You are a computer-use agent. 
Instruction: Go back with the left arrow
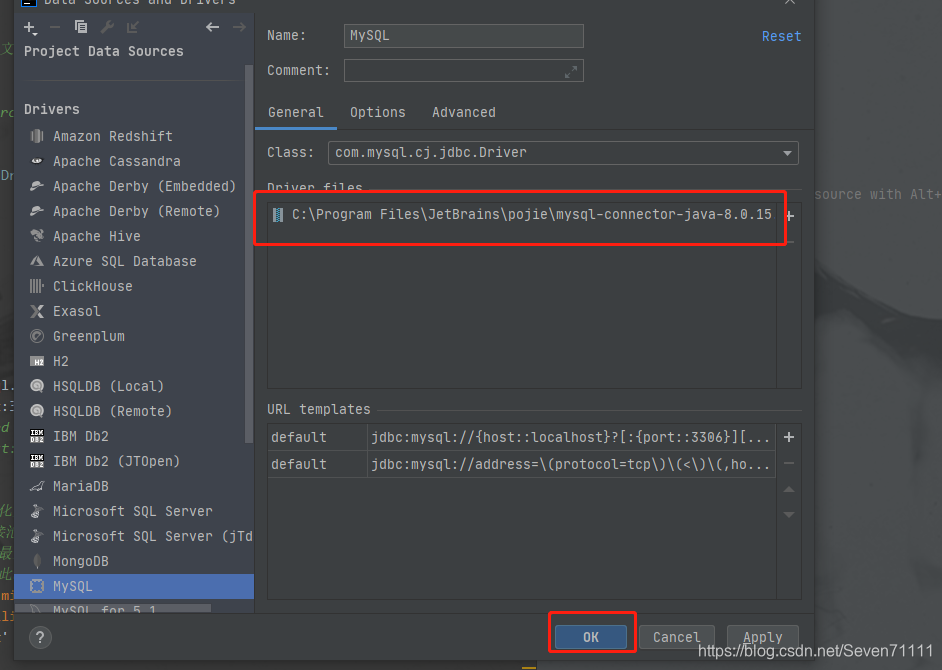click(213, 27)
